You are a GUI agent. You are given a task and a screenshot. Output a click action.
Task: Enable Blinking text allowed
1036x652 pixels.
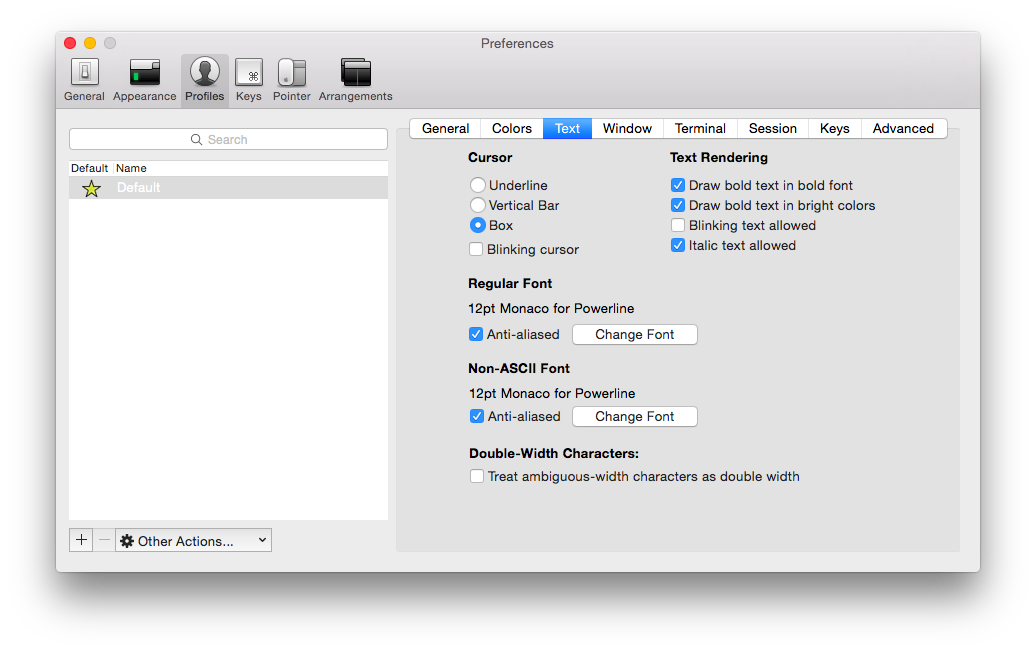tap(678, 225)
